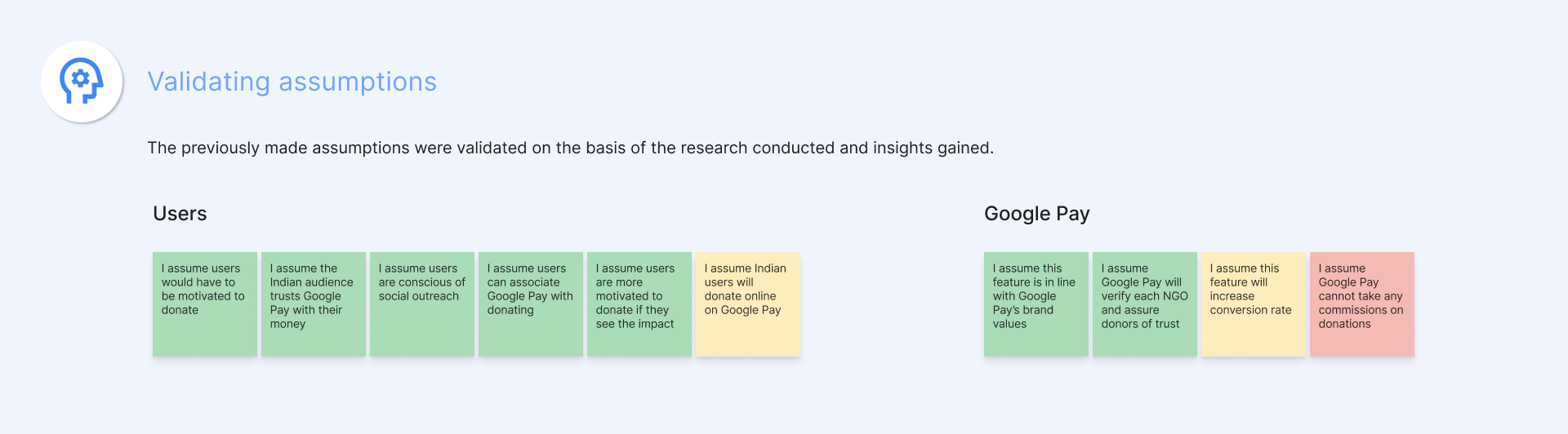Click the head with gear icon
The height and width of the screenshot is (434, 1568).
pyautogui.click(x=82, y=81)
